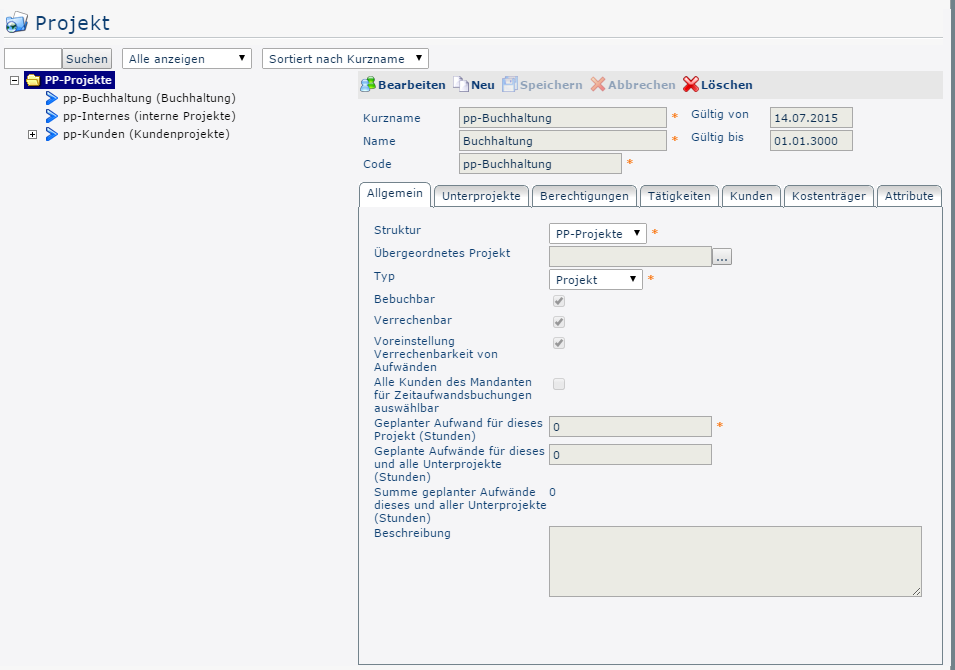The image size is (955, 670).
Task: Click the PP-Projekte folder icon
Action: pyautogui.click(x=33, y=80)
